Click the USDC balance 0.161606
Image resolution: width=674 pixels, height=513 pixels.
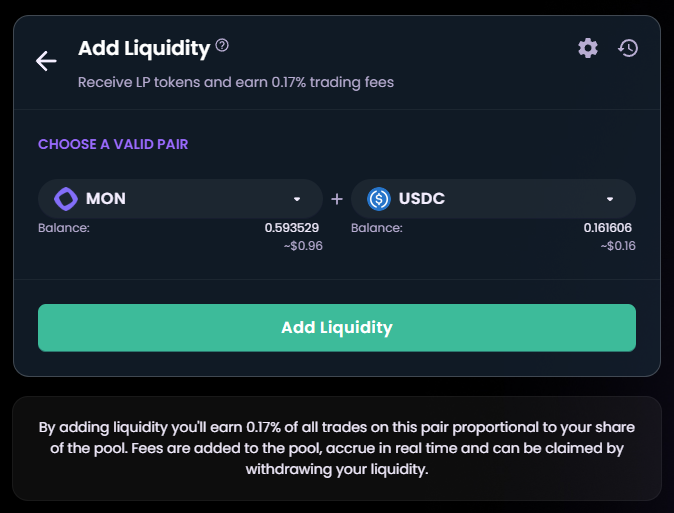click(x=607, y=228)
